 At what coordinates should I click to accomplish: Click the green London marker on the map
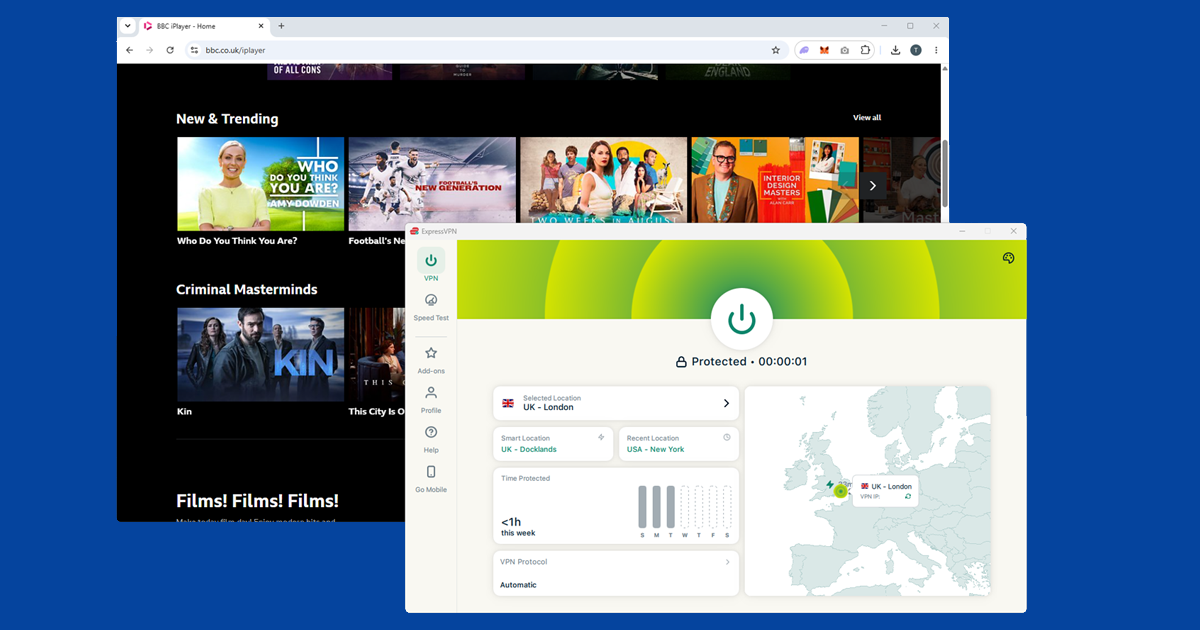[x=841, y=491]
